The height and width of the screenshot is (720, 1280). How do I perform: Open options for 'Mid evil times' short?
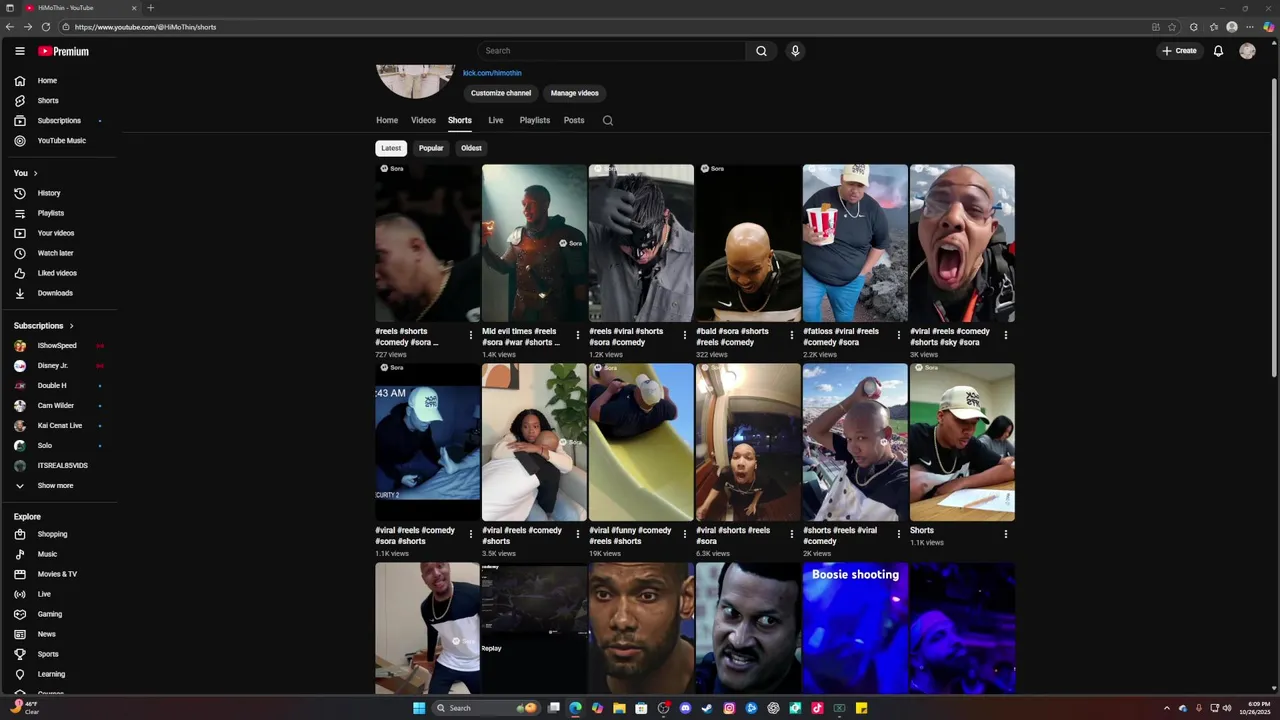pos(578,335)
